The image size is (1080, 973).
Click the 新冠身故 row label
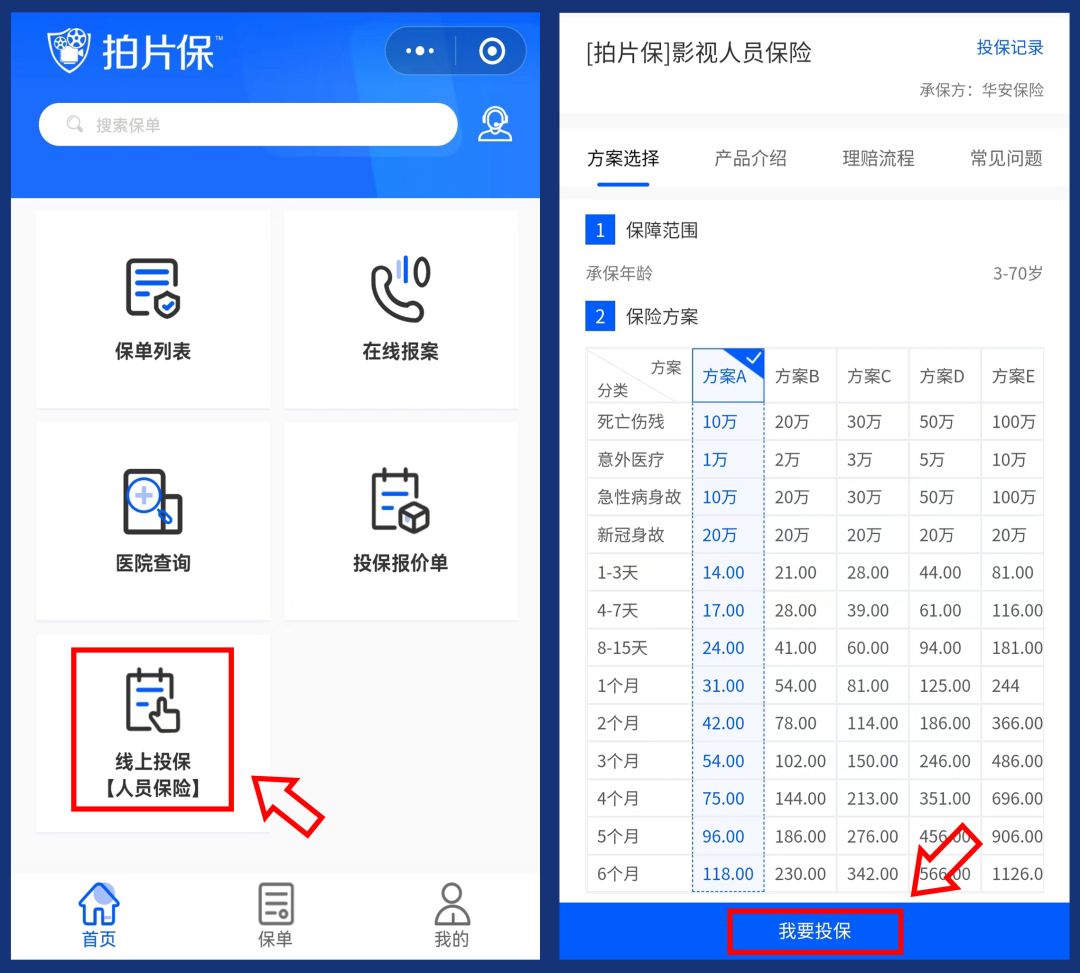click(630, 534)
